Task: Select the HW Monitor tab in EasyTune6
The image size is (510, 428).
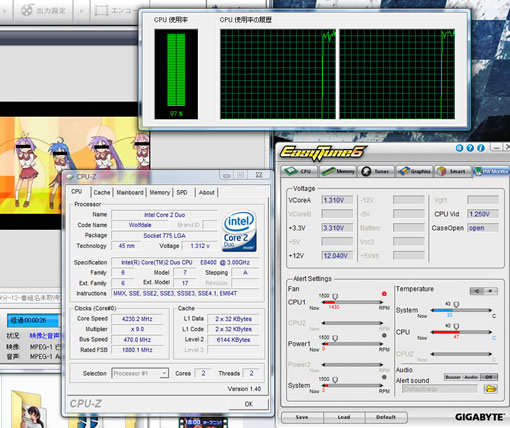Action: tap(491, 171)
